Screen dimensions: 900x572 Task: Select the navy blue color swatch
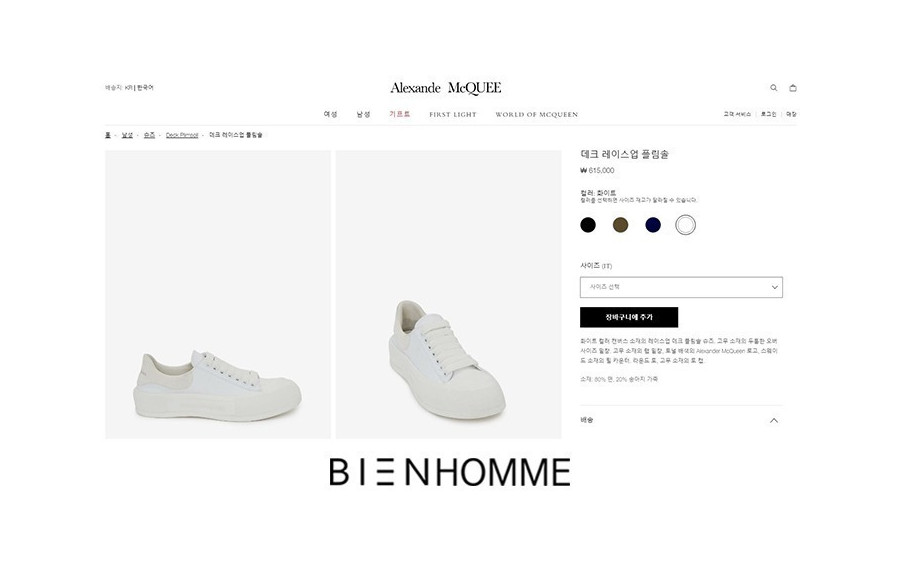[x=653, y=225]
